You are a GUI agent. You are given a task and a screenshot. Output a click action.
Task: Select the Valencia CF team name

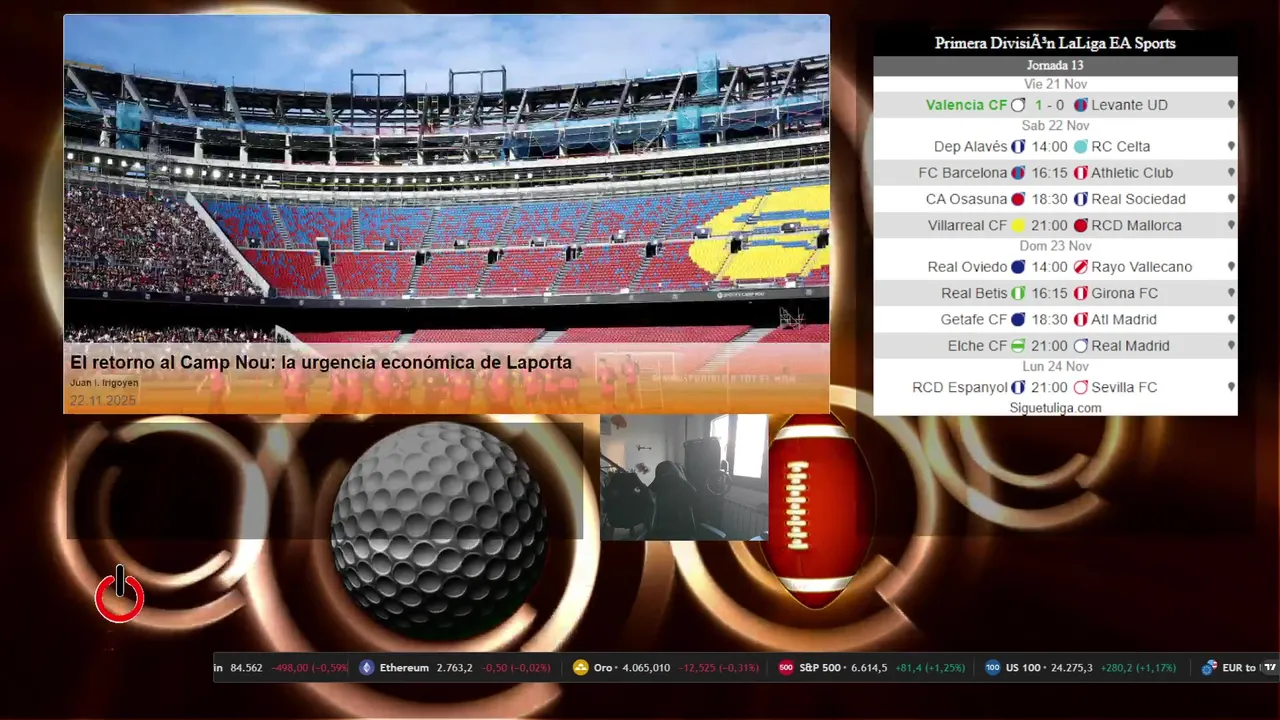pyautogui.click(x=966, y=105)
